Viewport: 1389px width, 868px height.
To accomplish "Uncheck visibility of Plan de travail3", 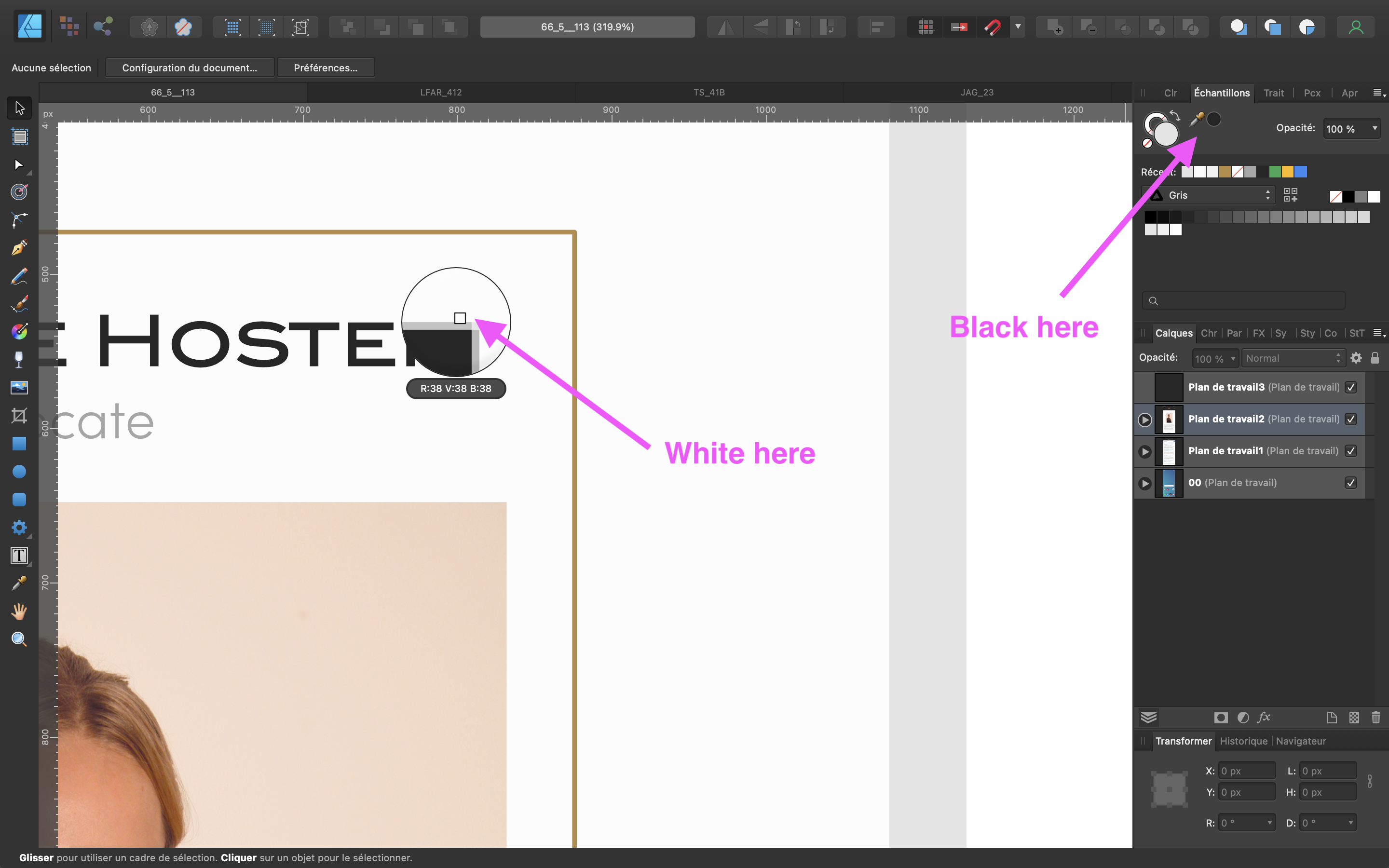I will pyautogui.click(x=1350, y=388).
